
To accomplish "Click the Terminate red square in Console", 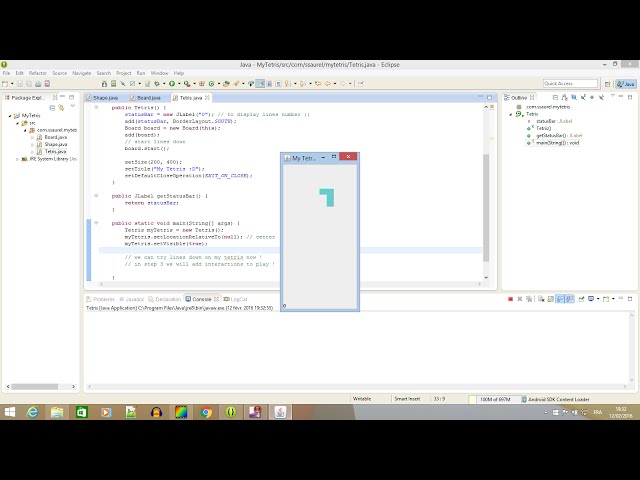I will [510, 299].
